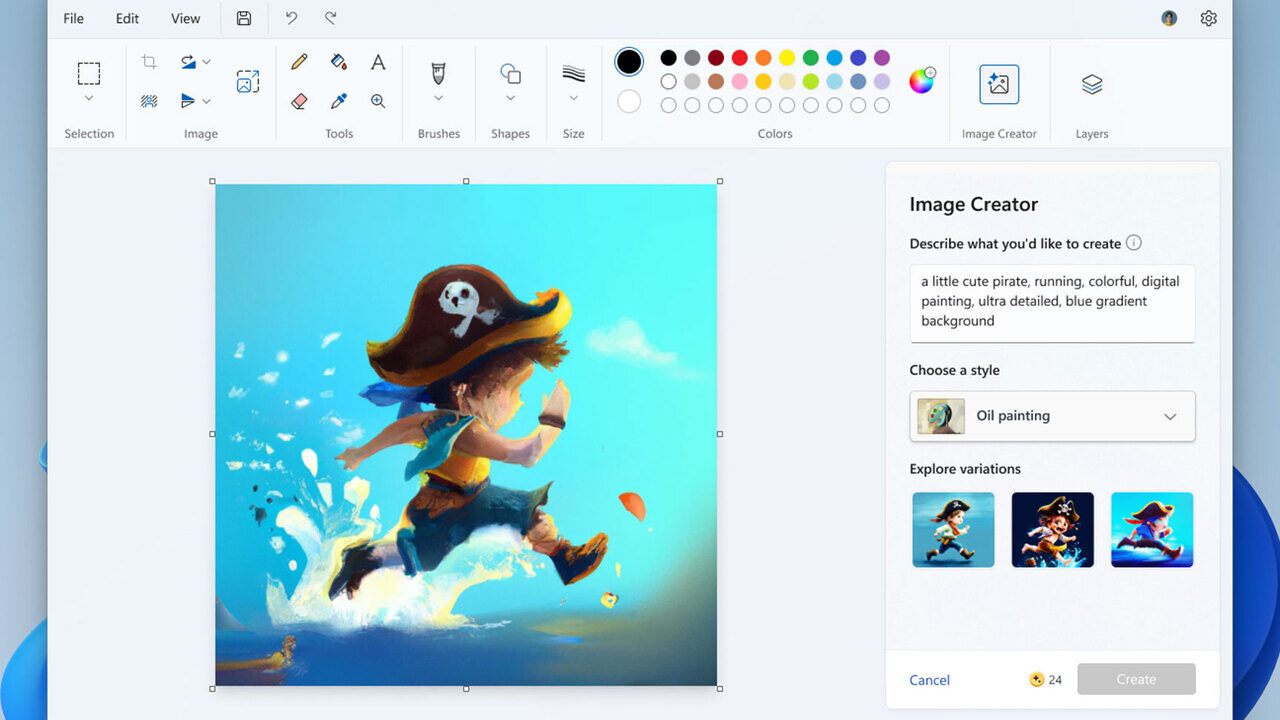
Task: Open the user account profile picture
Action: tap(1169, 18)
